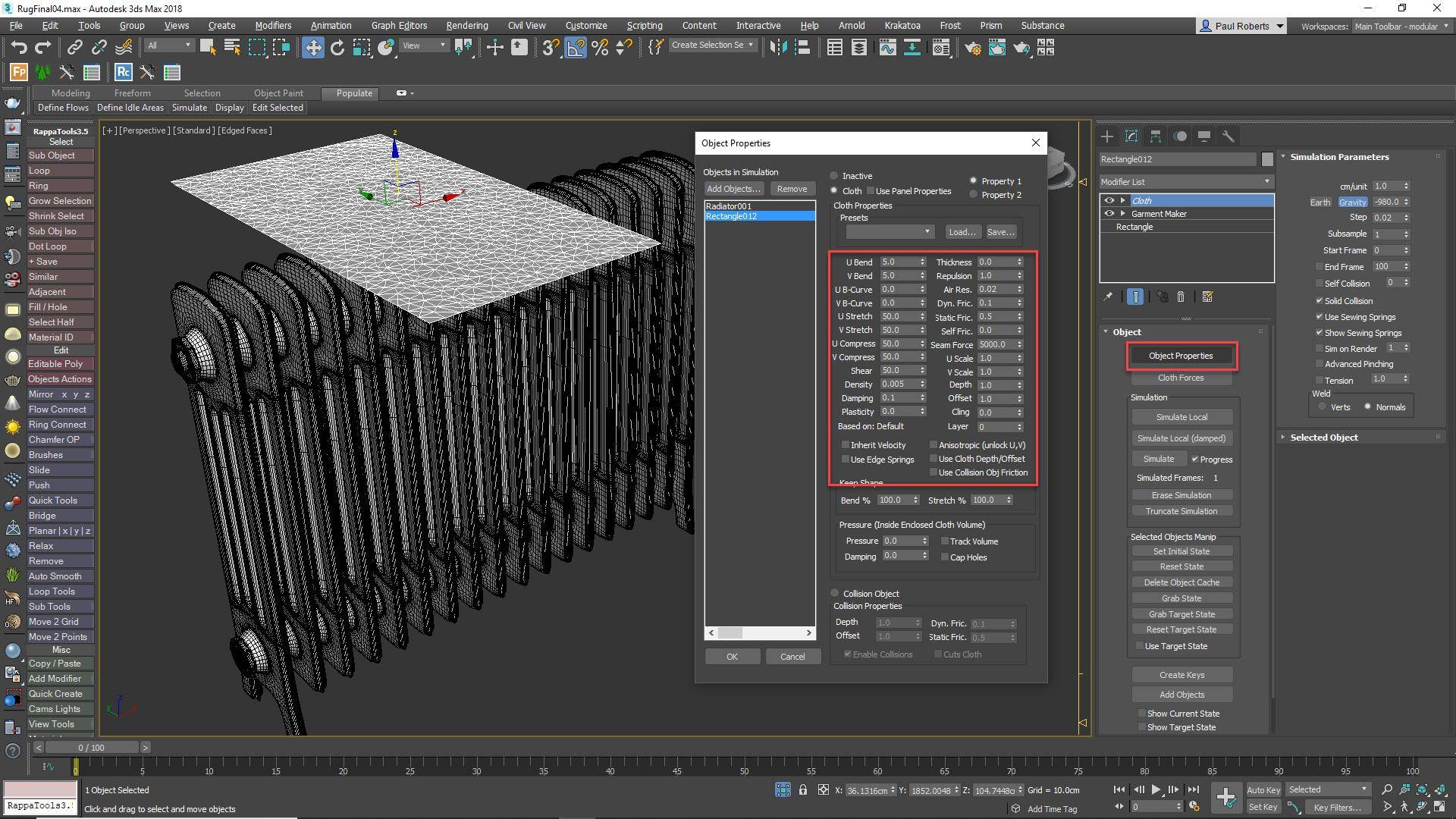This screenshot has width=1456, height=819.
Task: Expand the Selected Object rollout
Action: coord(1324,438)
